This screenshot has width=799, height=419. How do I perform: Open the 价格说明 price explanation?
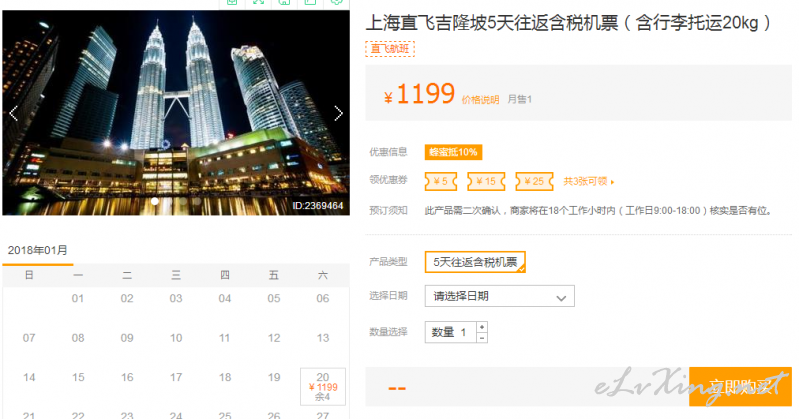[480, 100]
